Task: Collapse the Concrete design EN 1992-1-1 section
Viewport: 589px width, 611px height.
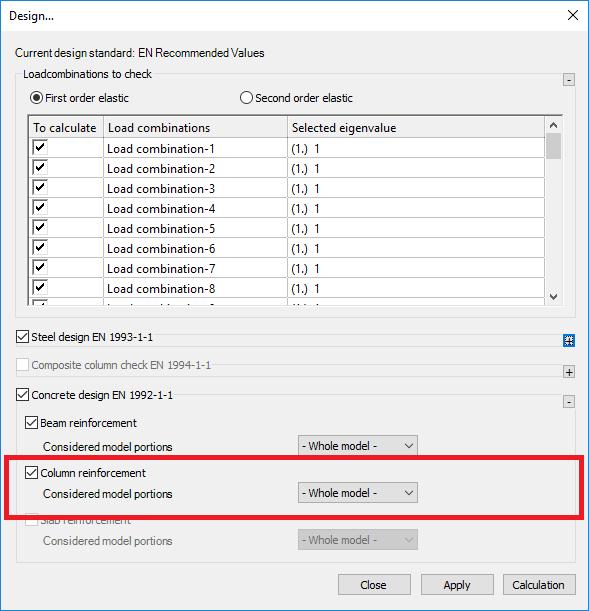Action: (569, 401)
